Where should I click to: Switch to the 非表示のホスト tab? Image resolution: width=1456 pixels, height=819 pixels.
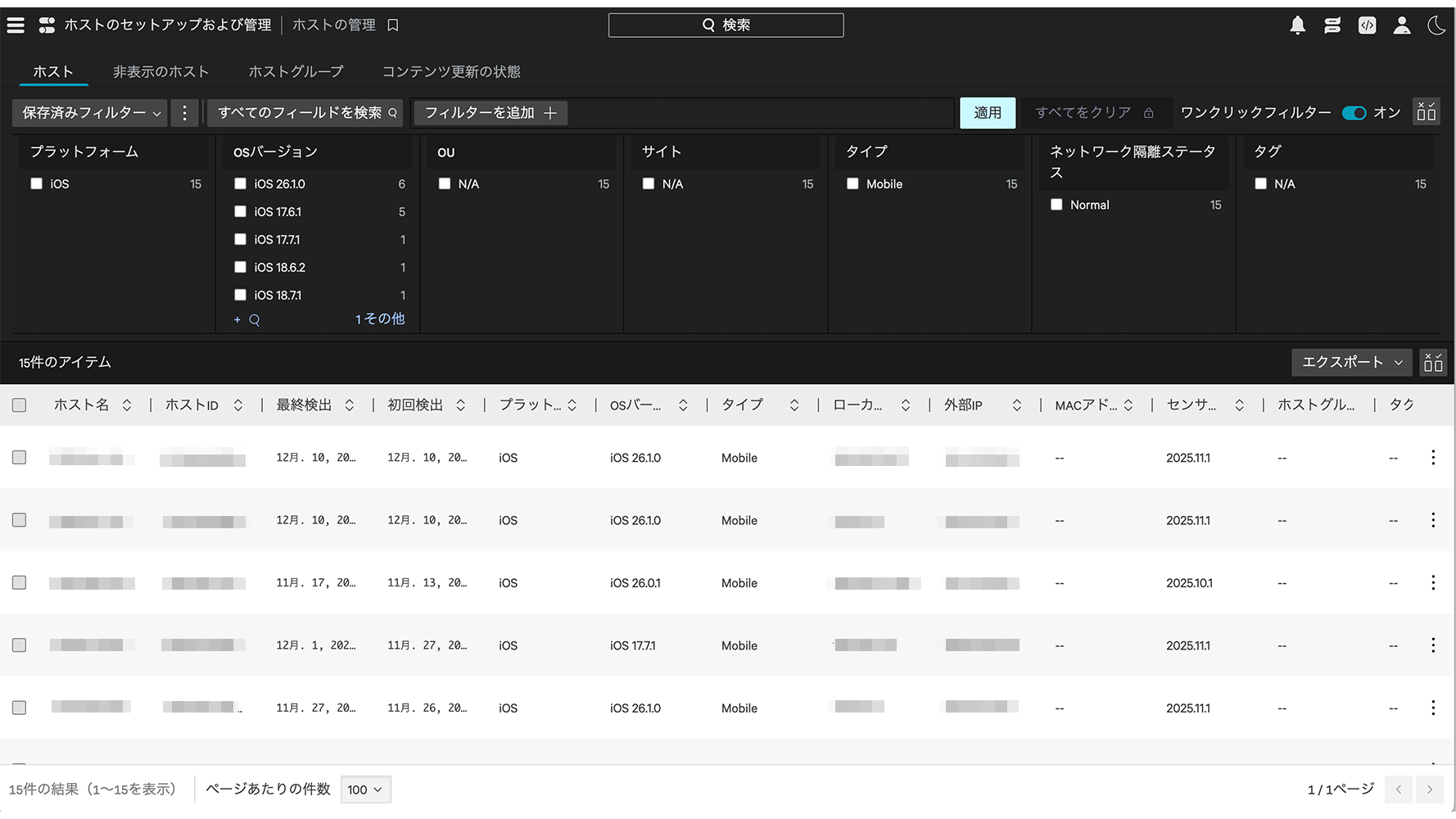click(x=161, y=72)
